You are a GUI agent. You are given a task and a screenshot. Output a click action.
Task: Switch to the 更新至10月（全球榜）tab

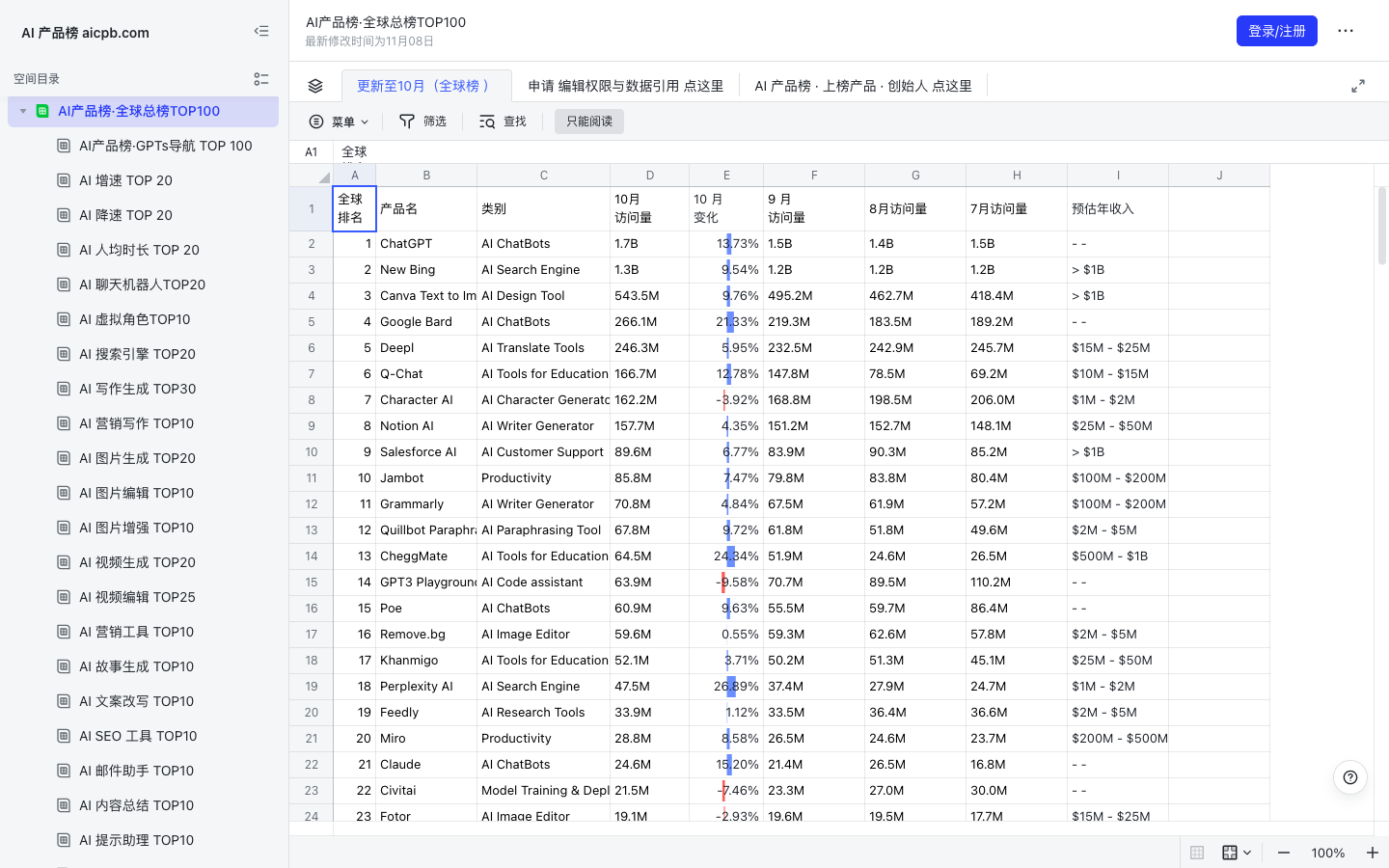click(x=426, y=86)
